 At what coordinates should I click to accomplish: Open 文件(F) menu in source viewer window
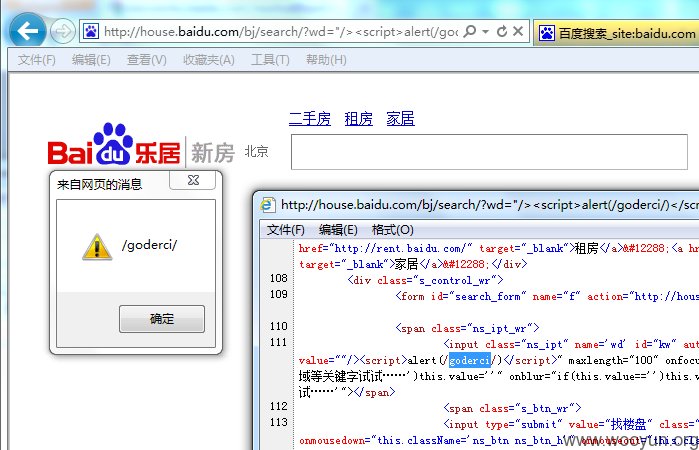[285, 230]
